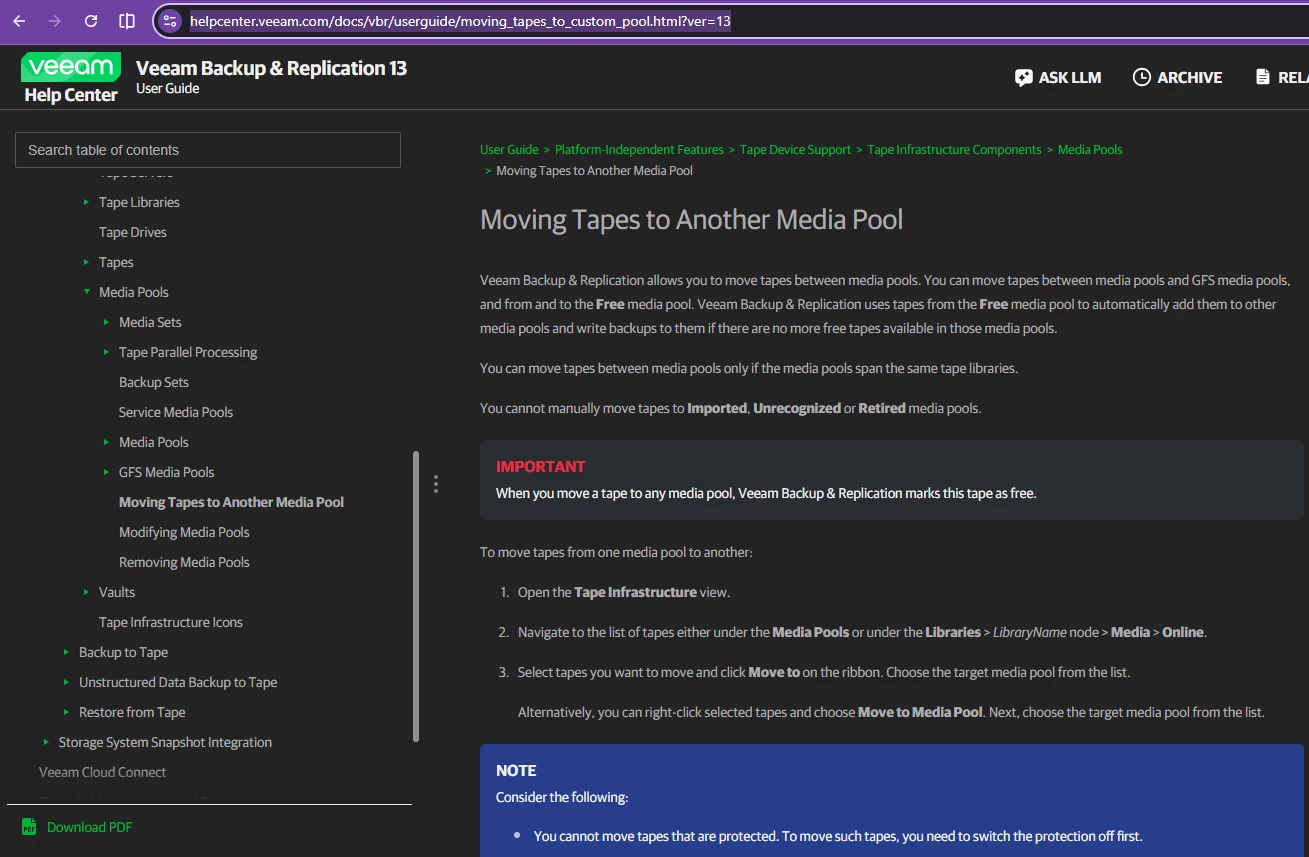Click the Veeam Help Center logo

[70, 78]
